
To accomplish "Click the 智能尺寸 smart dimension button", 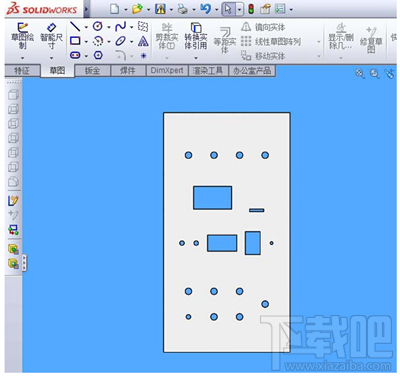I will (51, 36).
